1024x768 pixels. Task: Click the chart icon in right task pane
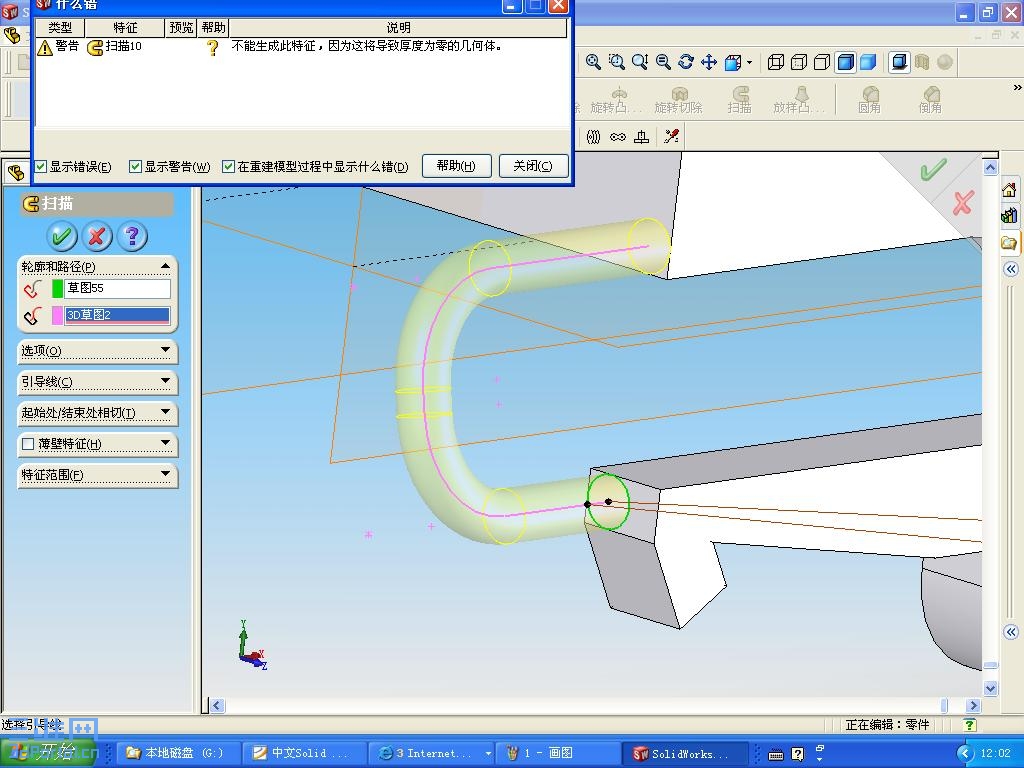pyautogui.click(x=1009, y=215)
